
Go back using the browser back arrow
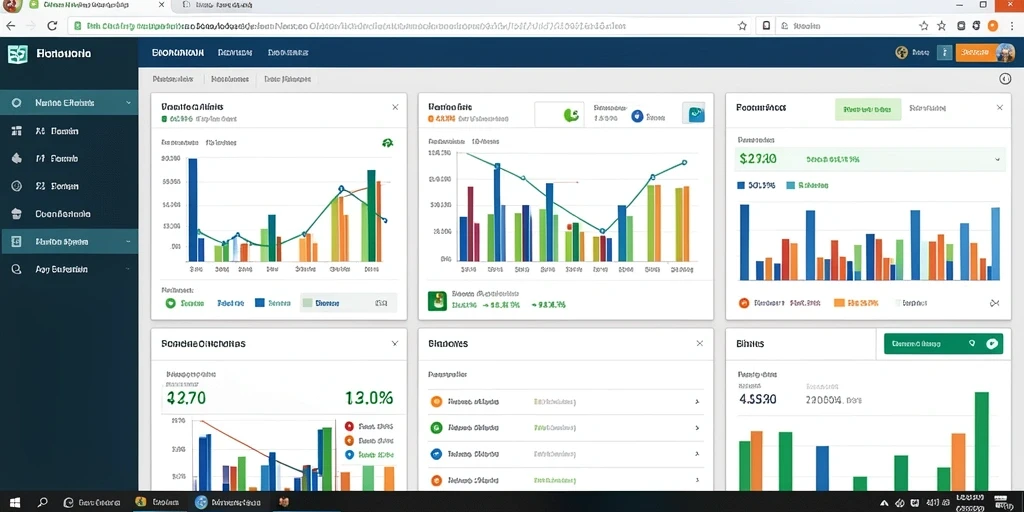coord(11,26)
